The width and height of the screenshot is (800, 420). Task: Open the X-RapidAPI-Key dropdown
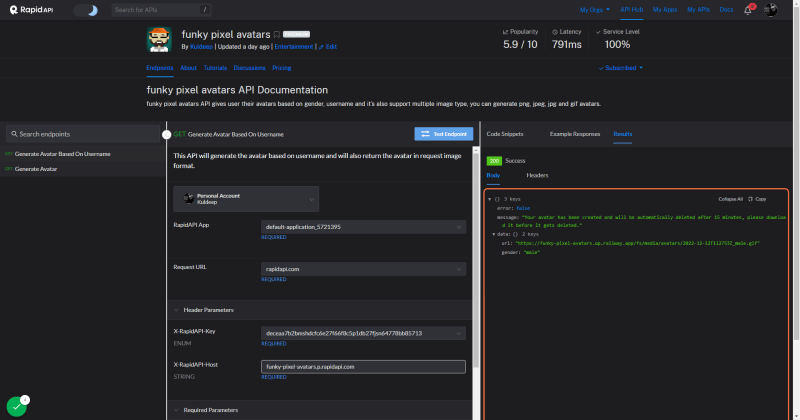click(x=363, y=333)
